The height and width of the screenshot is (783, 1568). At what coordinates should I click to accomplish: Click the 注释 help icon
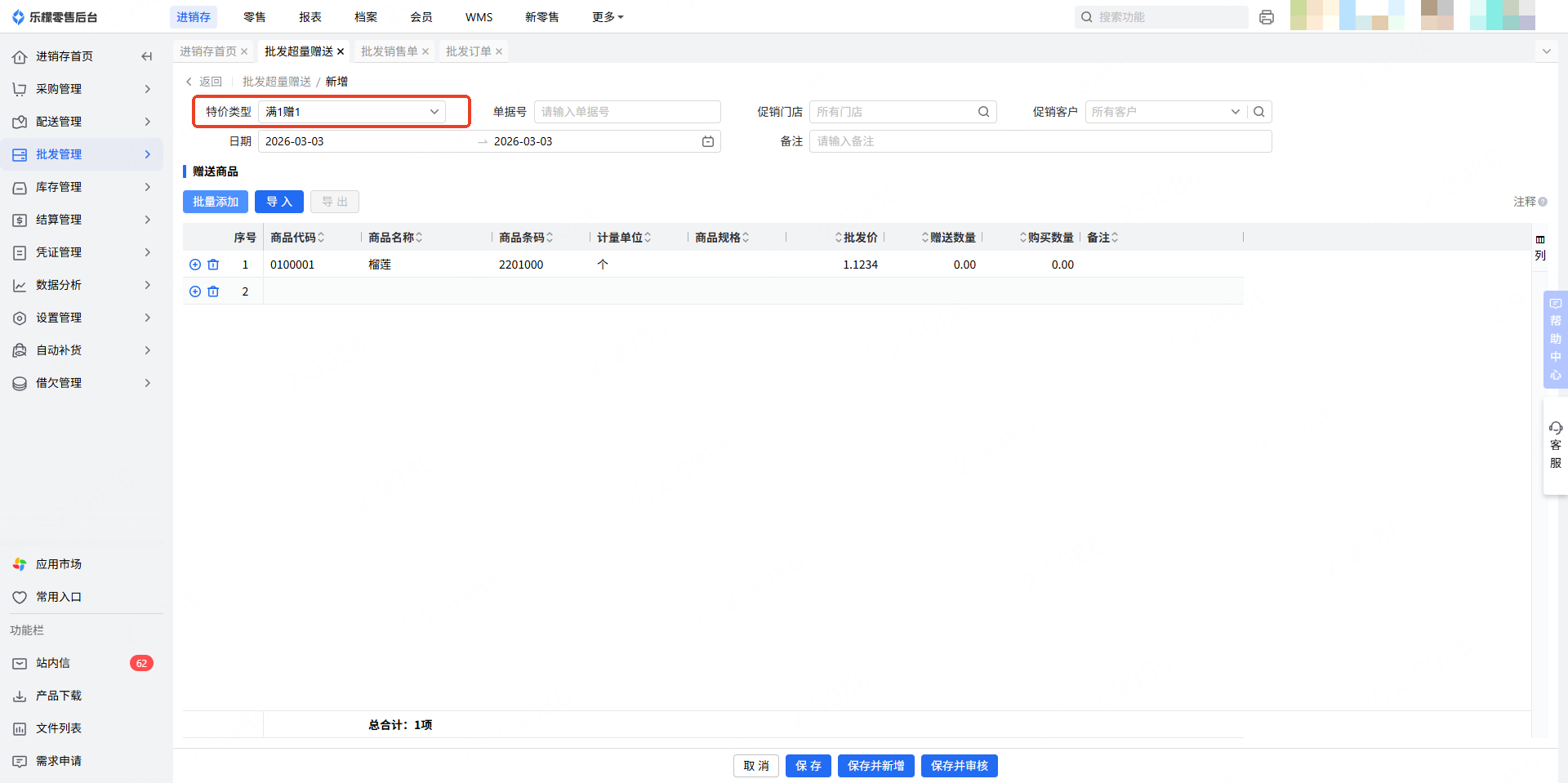point(1543,202)
